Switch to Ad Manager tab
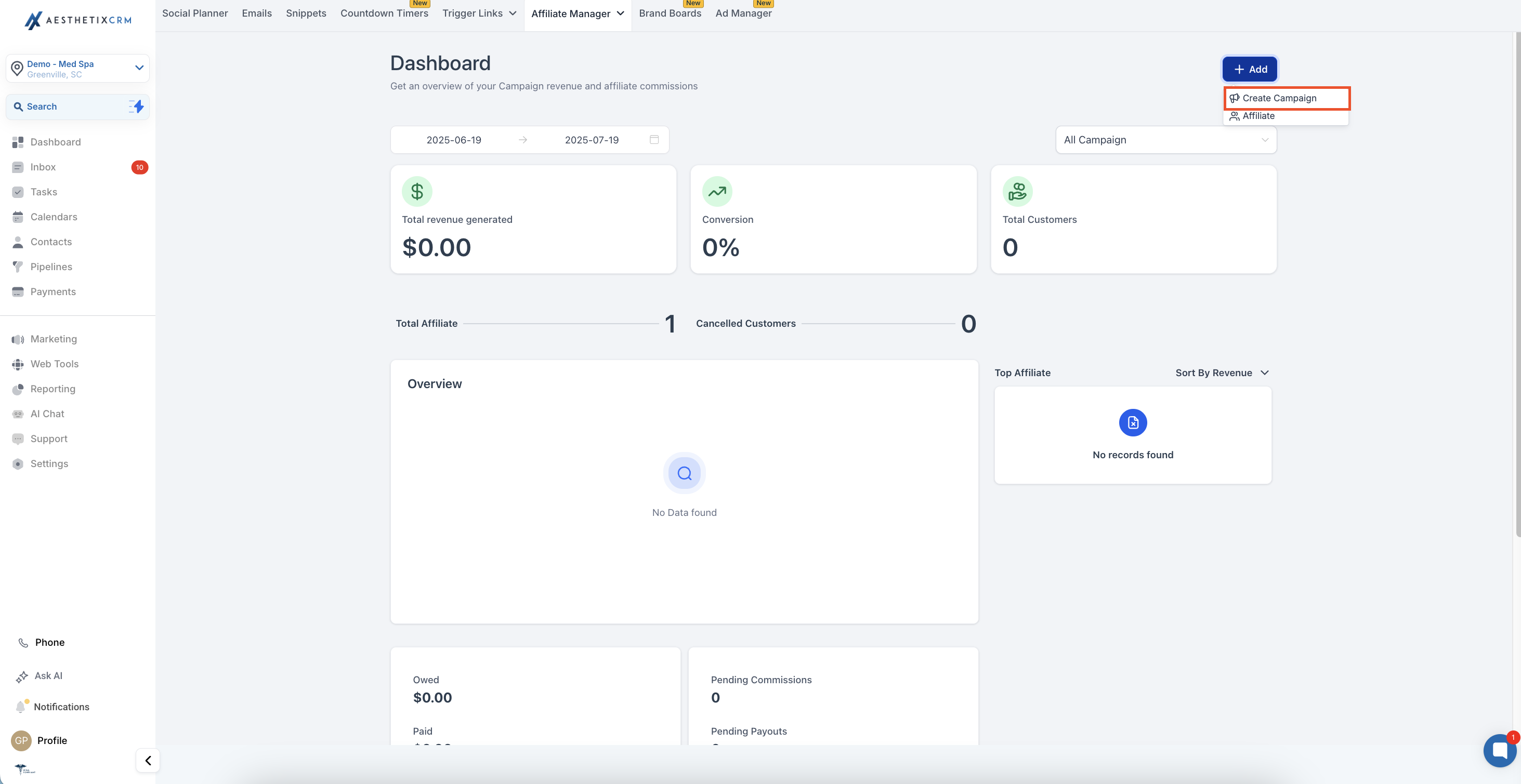The image size is (1521, 784). click(743, 14)
